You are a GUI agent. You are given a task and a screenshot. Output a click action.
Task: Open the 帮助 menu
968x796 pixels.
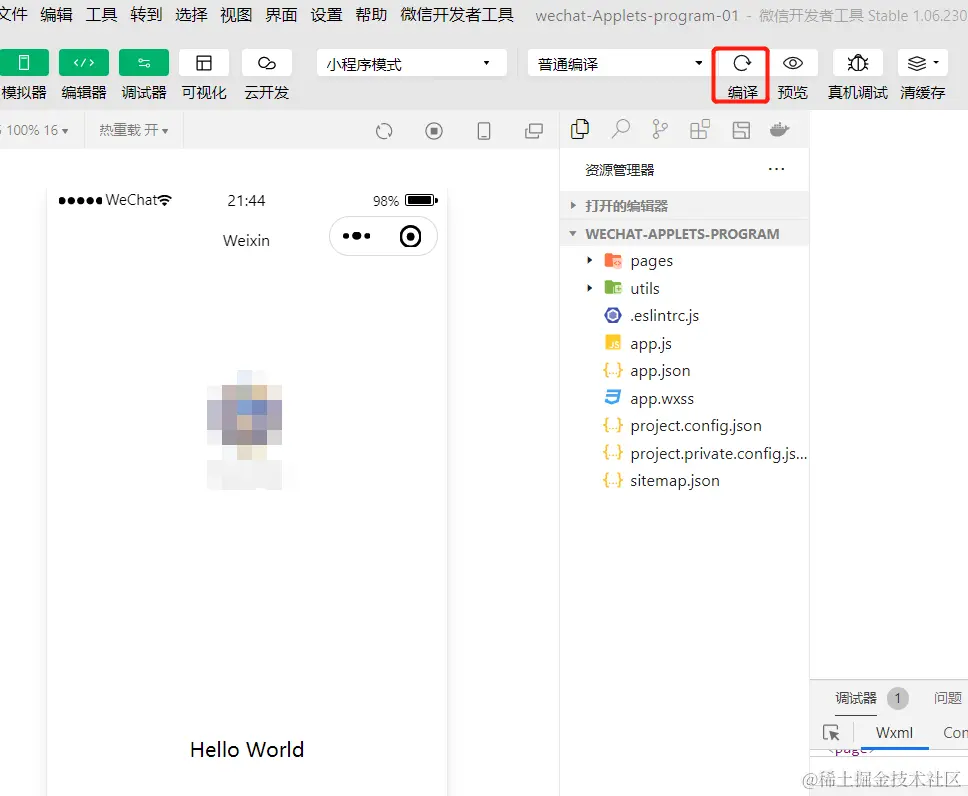(x=372, y=14)
